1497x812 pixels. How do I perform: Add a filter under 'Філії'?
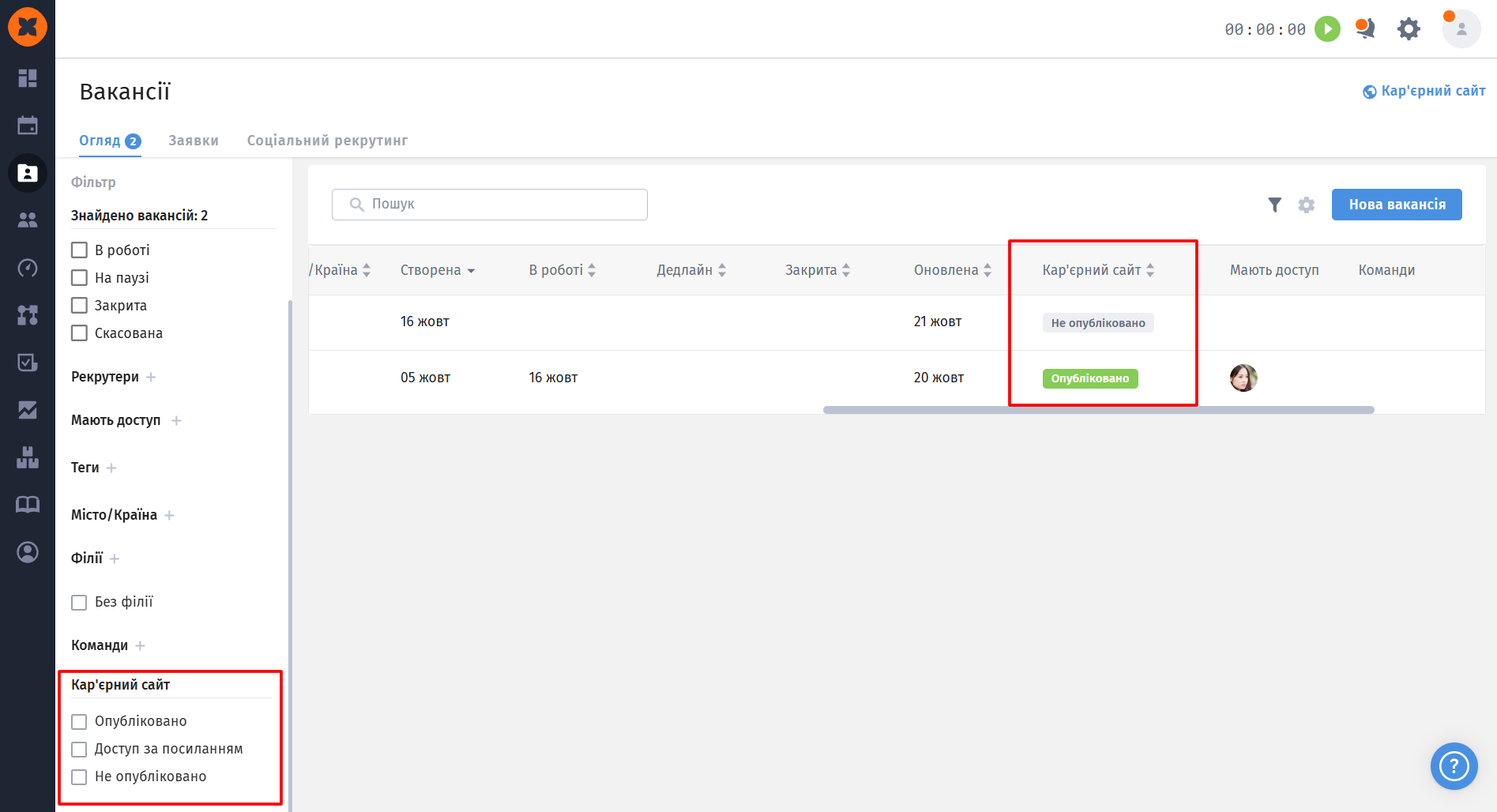point(115,558)
